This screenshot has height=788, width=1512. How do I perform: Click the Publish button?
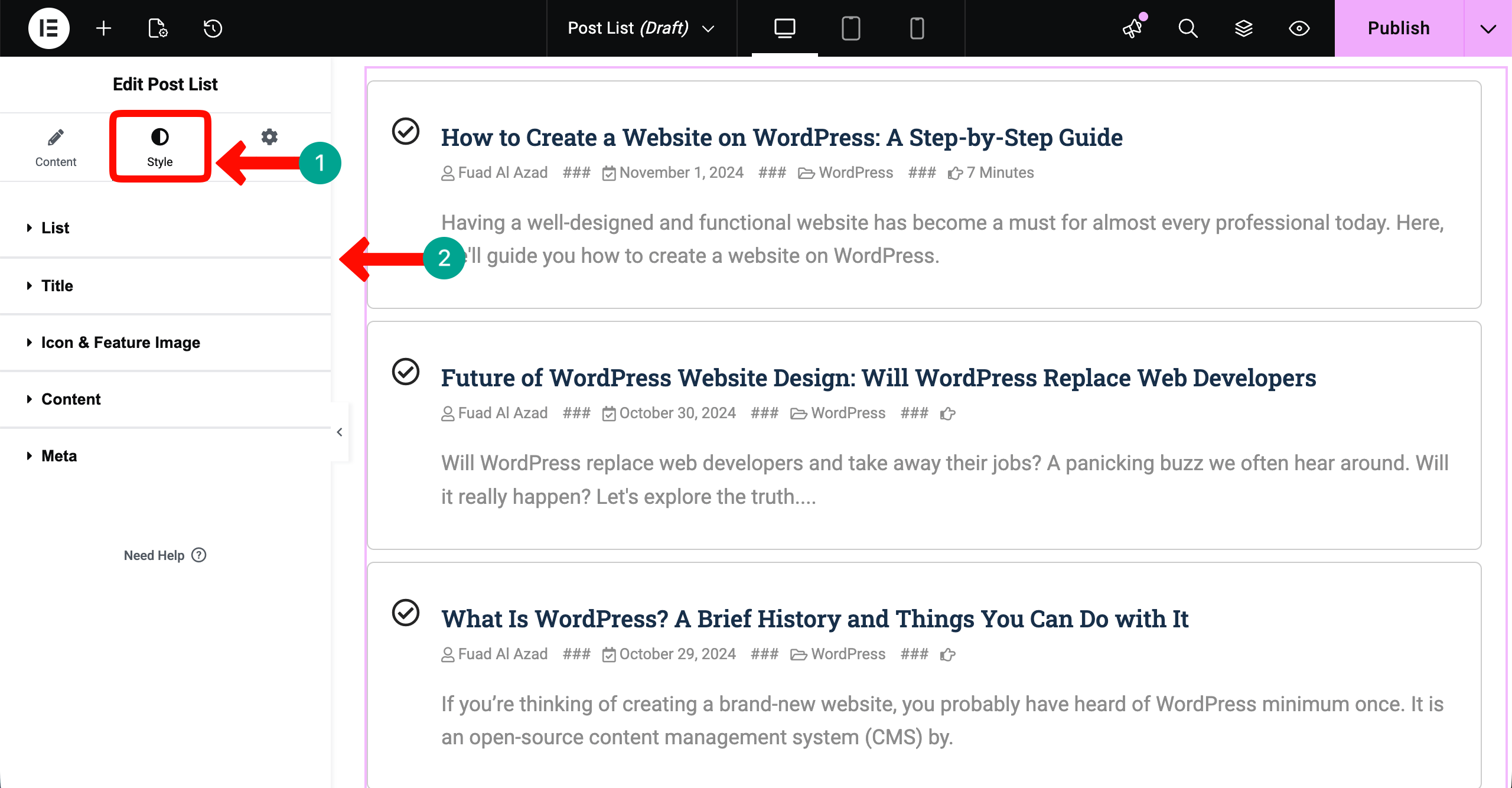(1398, 28)
